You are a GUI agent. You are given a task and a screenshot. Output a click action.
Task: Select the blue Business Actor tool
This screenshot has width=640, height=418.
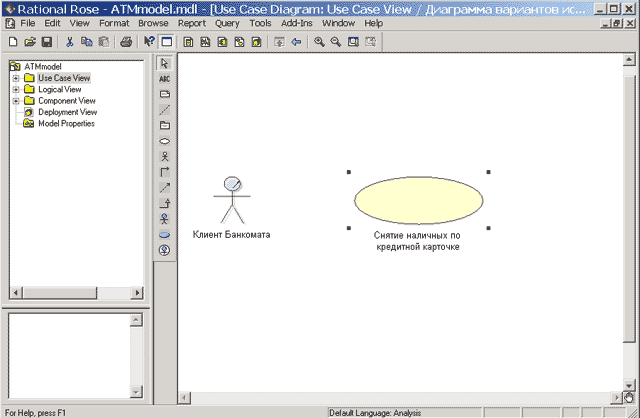point(164,219)
